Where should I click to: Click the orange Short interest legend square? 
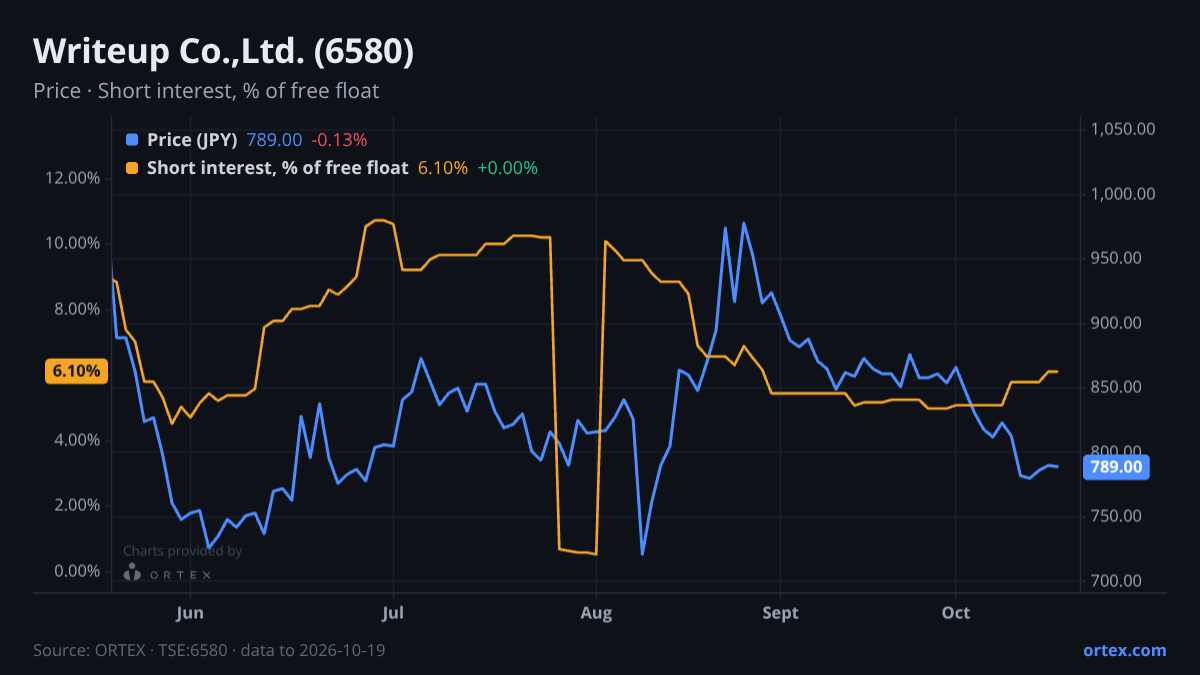click(x=132, y=168)
